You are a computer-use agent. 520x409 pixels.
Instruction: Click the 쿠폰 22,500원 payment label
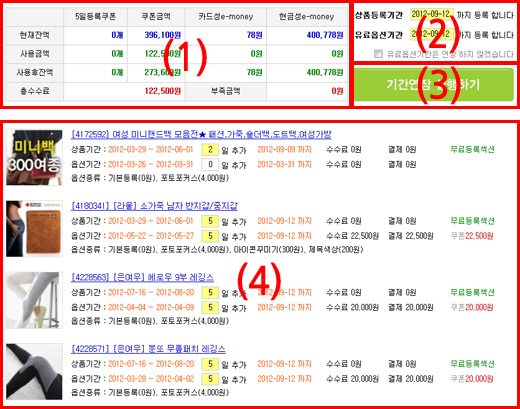pos(472,236)
